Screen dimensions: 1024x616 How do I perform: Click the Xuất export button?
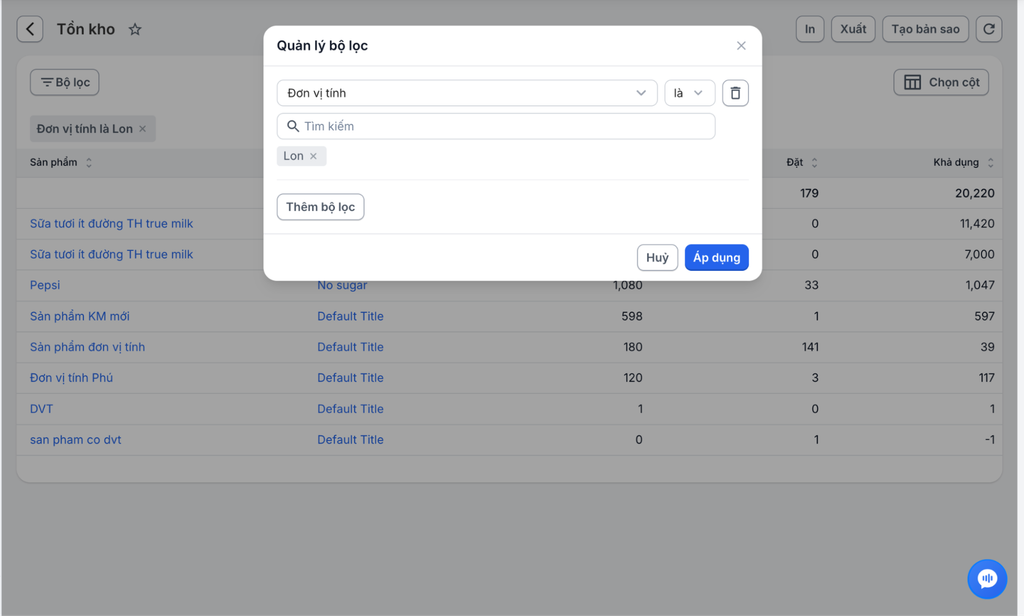coord(853,29)
